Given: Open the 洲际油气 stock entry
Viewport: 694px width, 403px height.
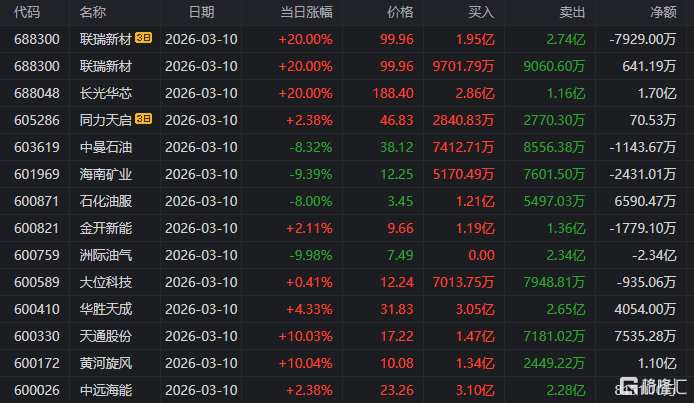Looking at the screenshot, I should click(x=105, y=255).
